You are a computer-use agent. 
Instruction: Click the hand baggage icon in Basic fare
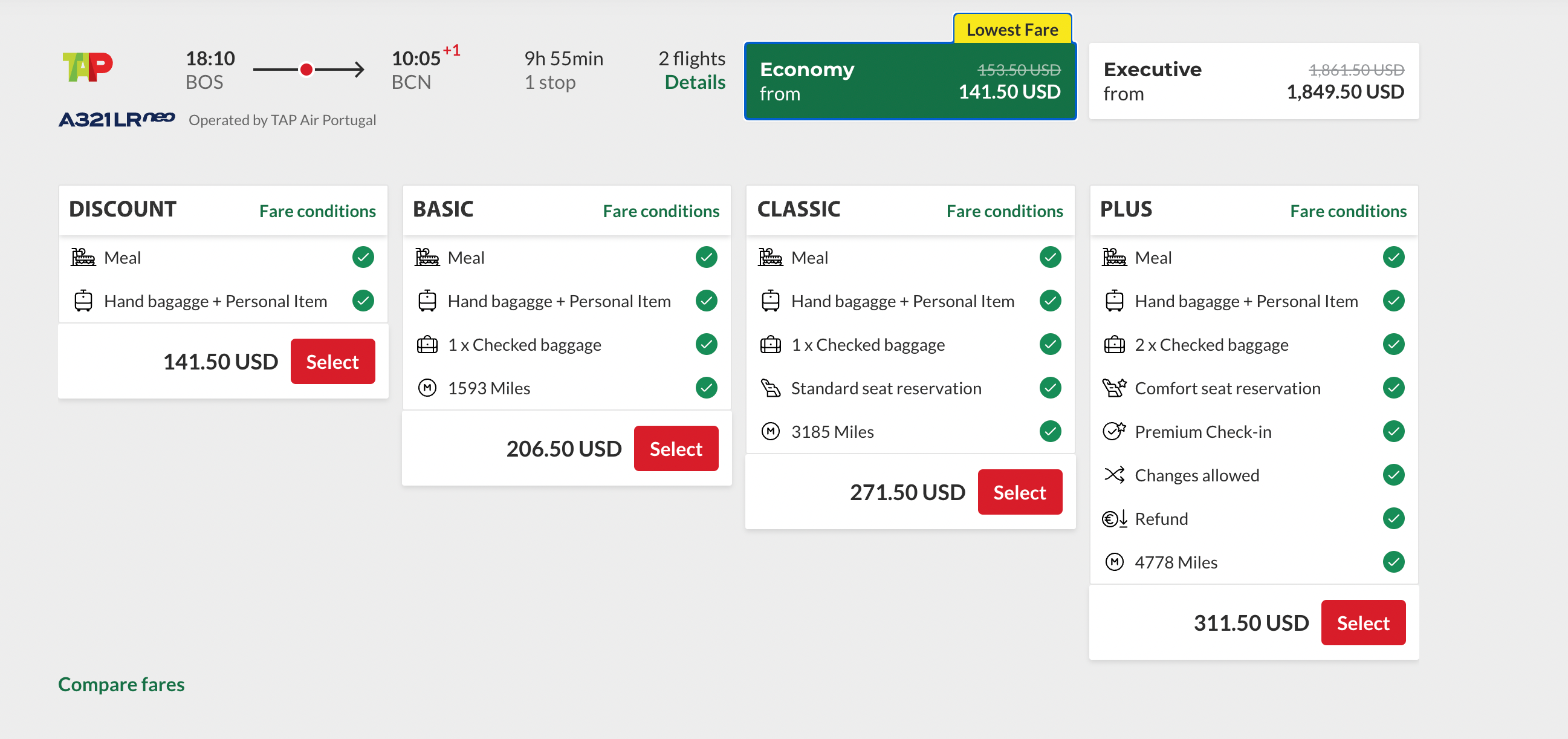[x=427, y=301]
